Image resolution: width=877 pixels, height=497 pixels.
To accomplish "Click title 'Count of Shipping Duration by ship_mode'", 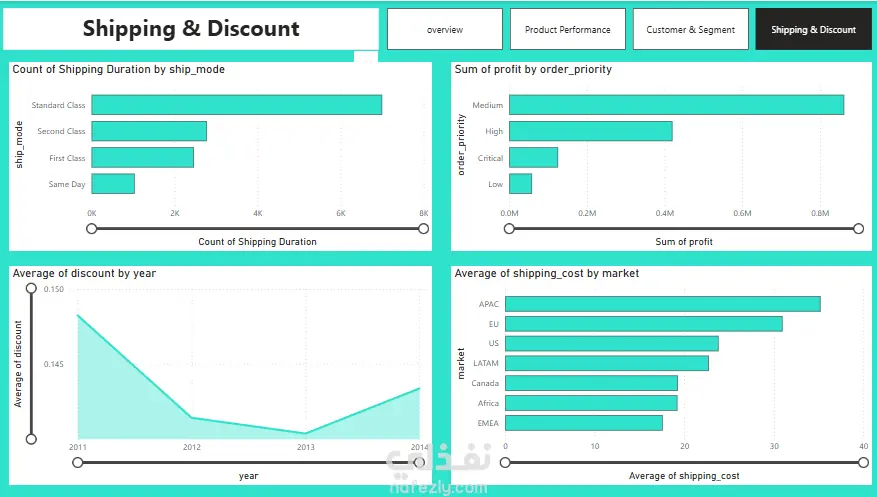I will point(119,69).
